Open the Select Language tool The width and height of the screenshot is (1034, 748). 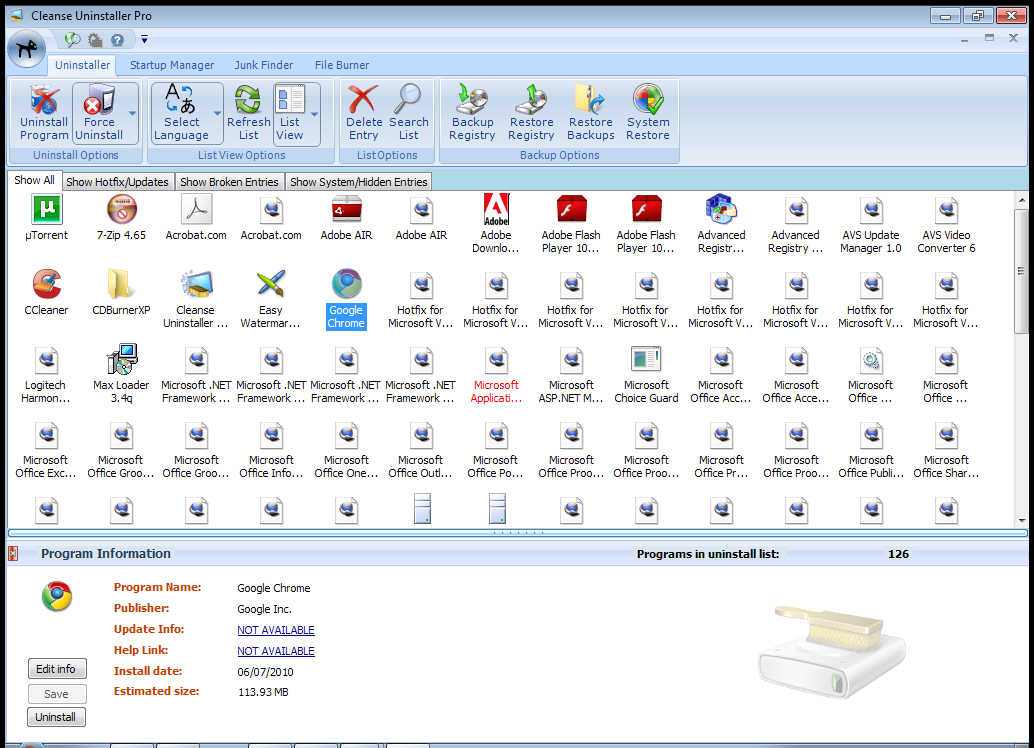[181, 113]
